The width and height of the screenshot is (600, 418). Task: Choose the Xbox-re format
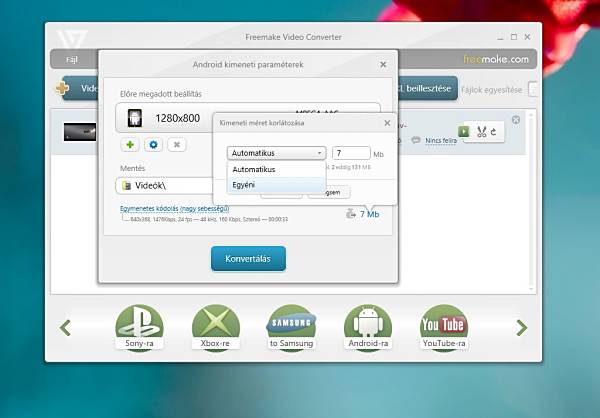(x=215, y=328)
